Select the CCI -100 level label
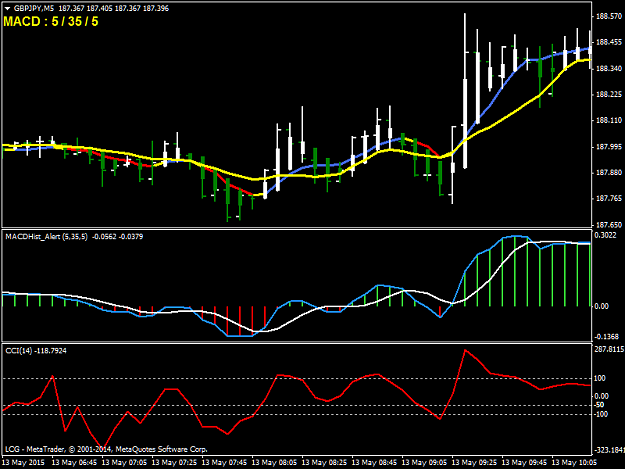Viewport: 625px width, 469px height. click(x=601, y=414)
